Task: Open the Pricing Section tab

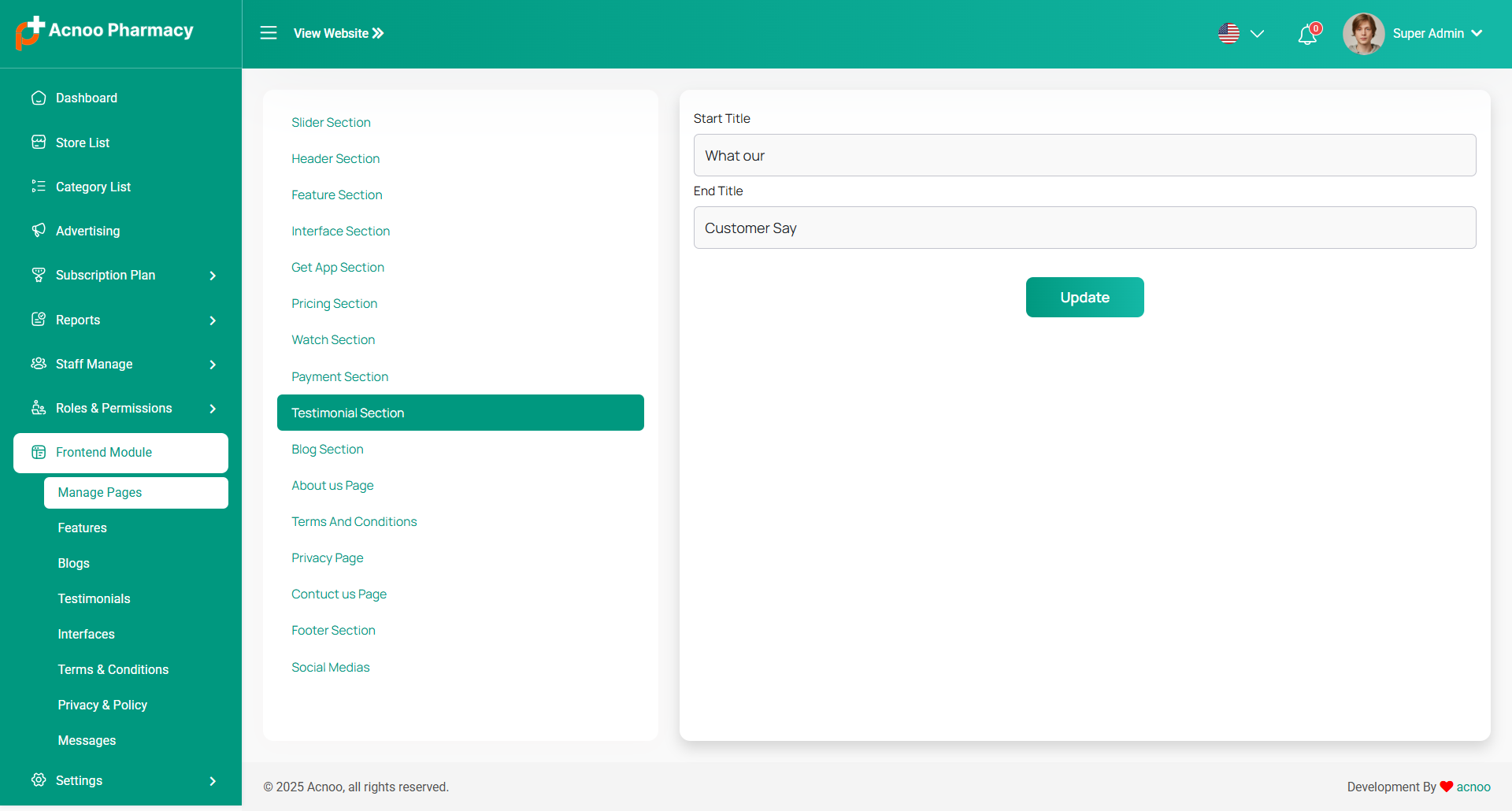Action: [x=334, y=304]
